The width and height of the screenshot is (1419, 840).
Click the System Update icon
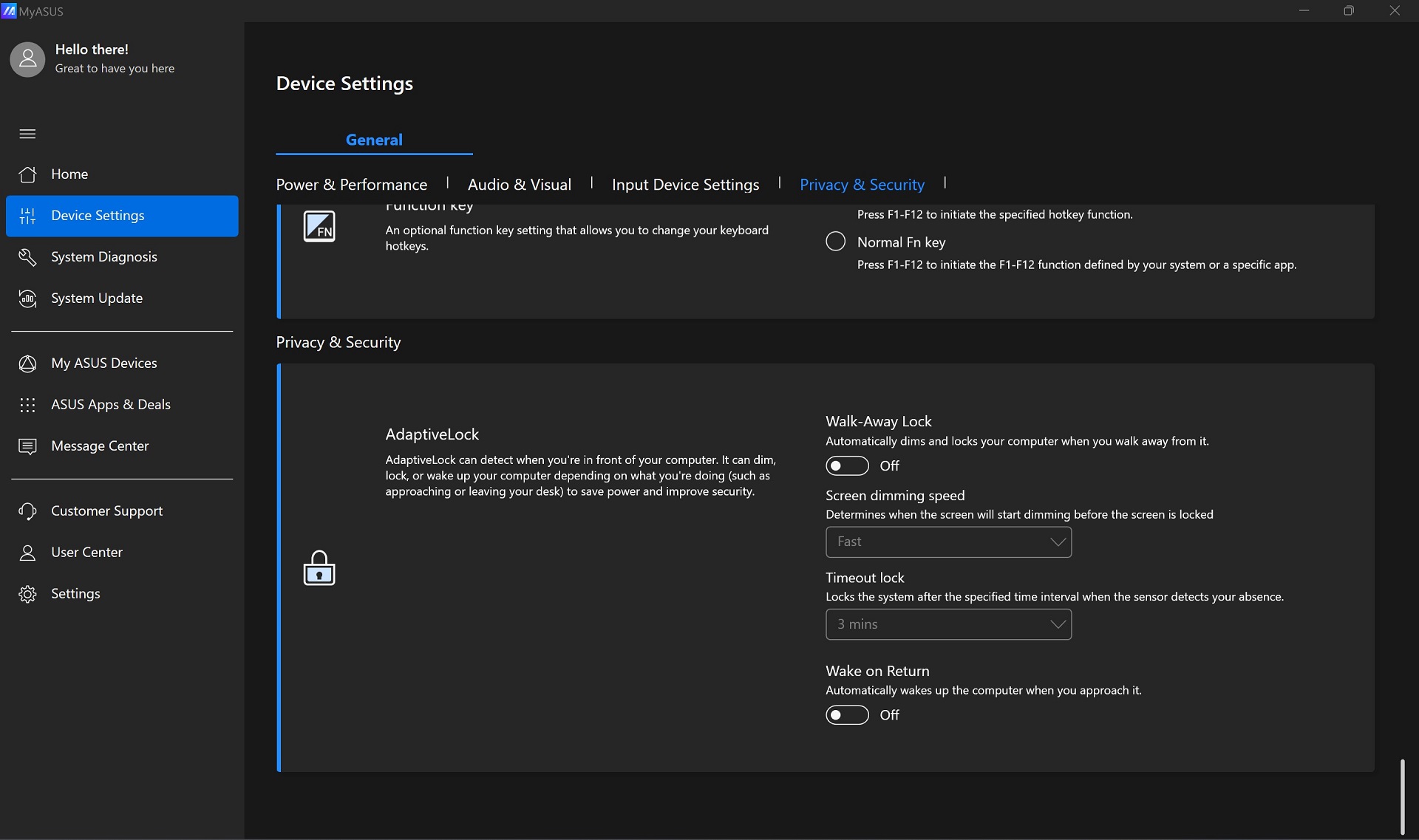[27, 298]
